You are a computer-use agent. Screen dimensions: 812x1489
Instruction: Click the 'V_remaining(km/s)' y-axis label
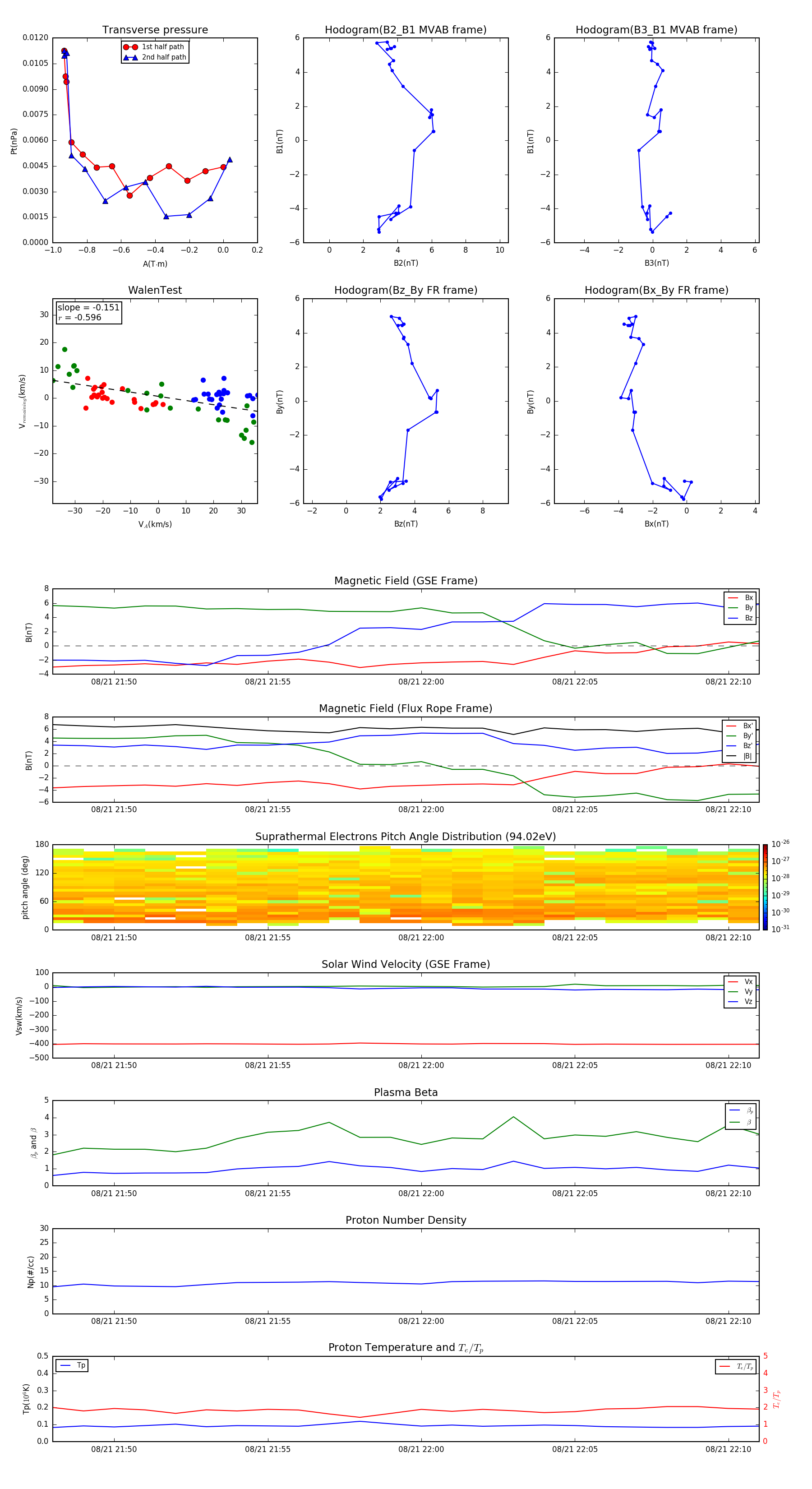pos(23,401)
